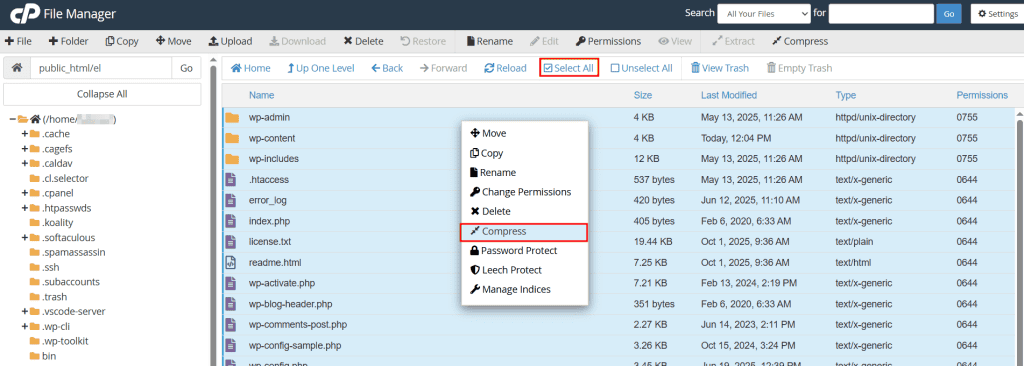This screenshot has width=1024, height=366.
Task: Click the Forward navigation link
Action: (x=443, y=68)
